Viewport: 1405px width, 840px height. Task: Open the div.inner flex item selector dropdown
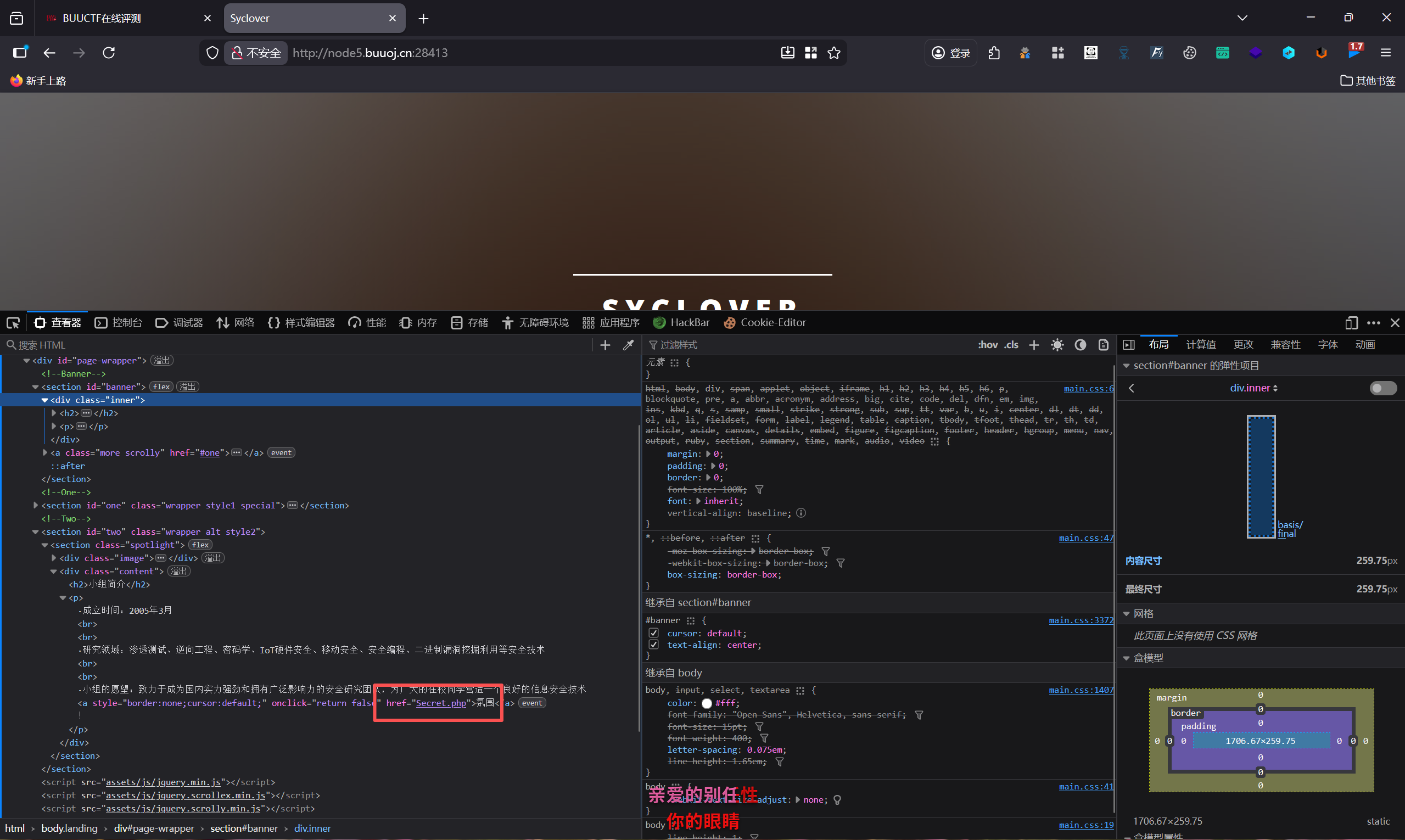click(x=1253, y=388)
